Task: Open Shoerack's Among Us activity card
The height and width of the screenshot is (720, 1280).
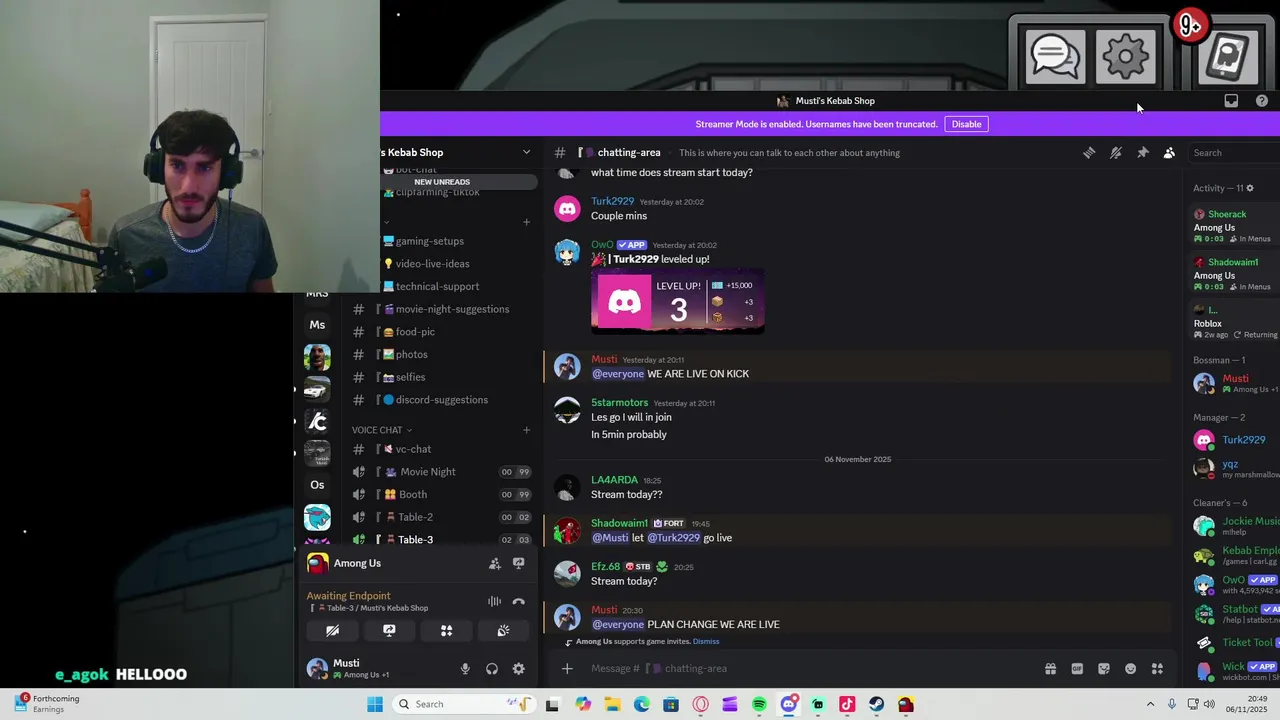Action: [1235, 227]
